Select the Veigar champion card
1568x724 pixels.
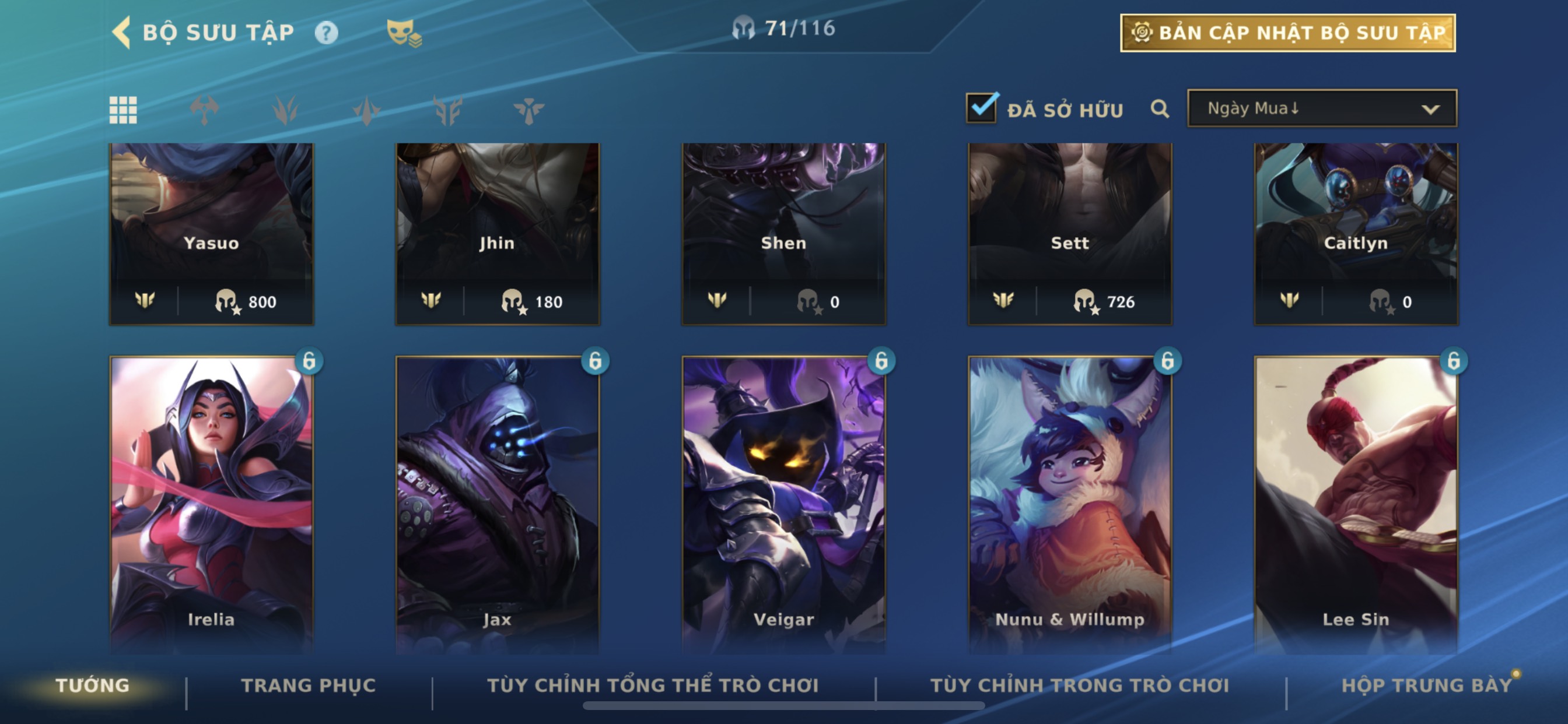point(783,505)
